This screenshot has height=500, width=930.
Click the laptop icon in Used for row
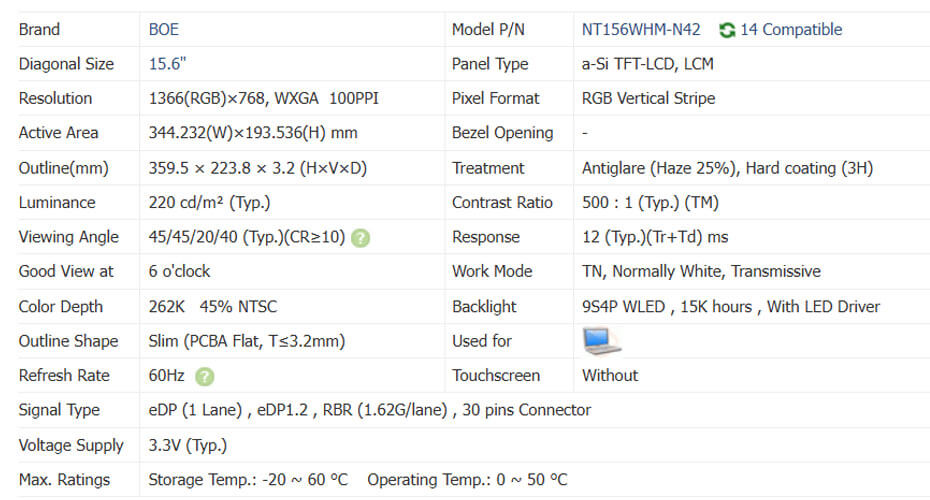click(x=601, y=342)
